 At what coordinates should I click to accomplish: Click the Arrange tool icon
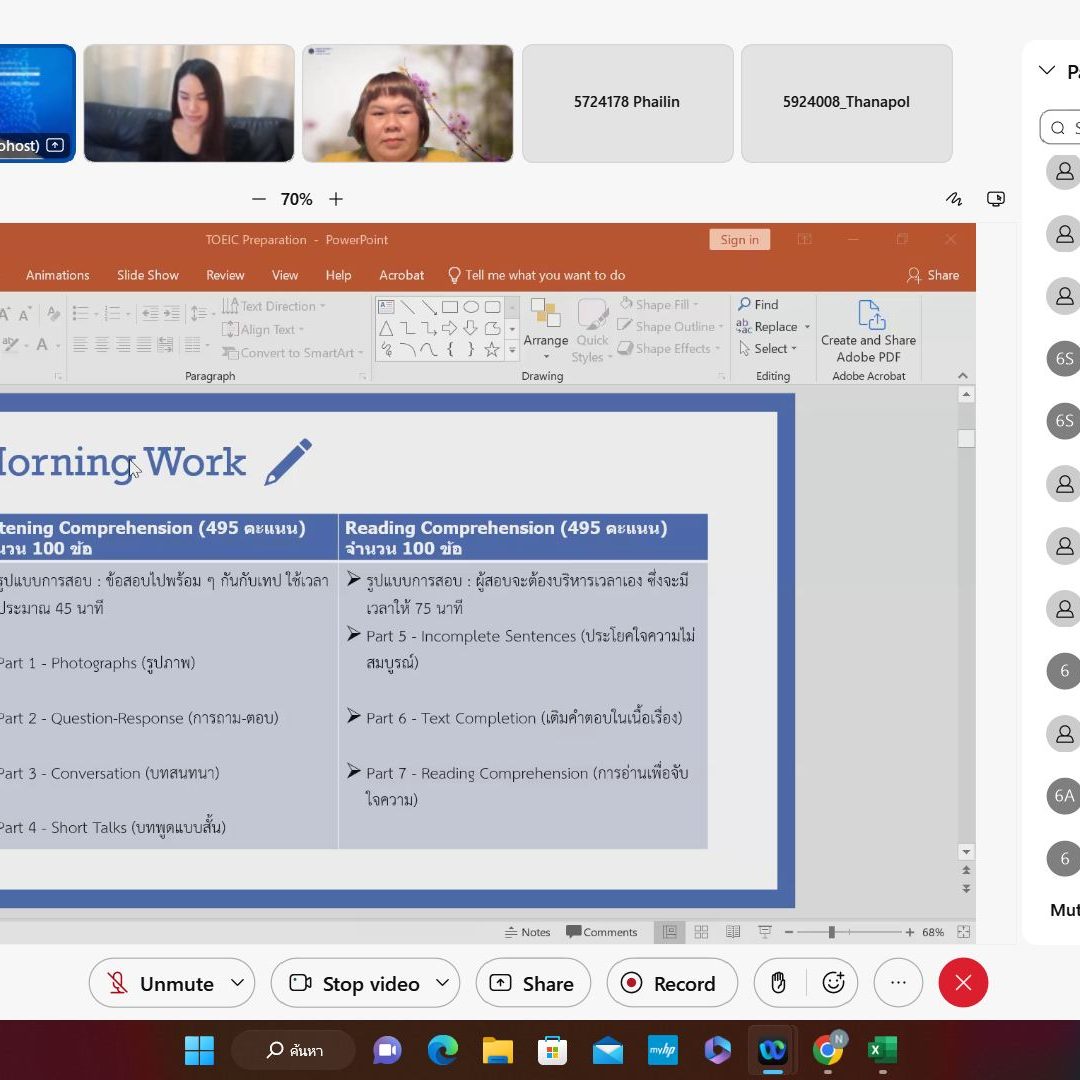click(x=545, y=316)
